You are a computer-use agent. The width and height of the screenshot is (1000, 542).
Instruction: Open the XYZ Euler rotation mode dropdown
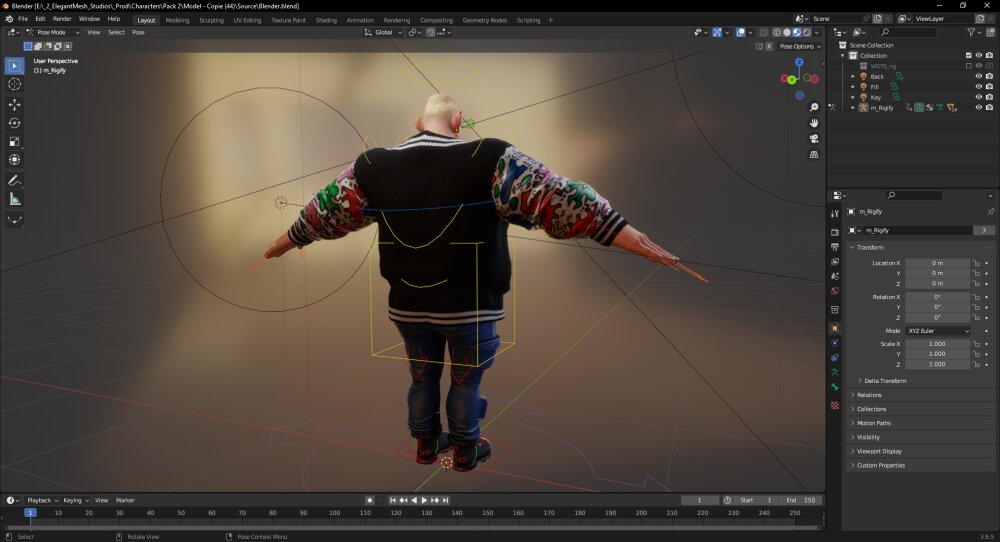pos(938,331)
